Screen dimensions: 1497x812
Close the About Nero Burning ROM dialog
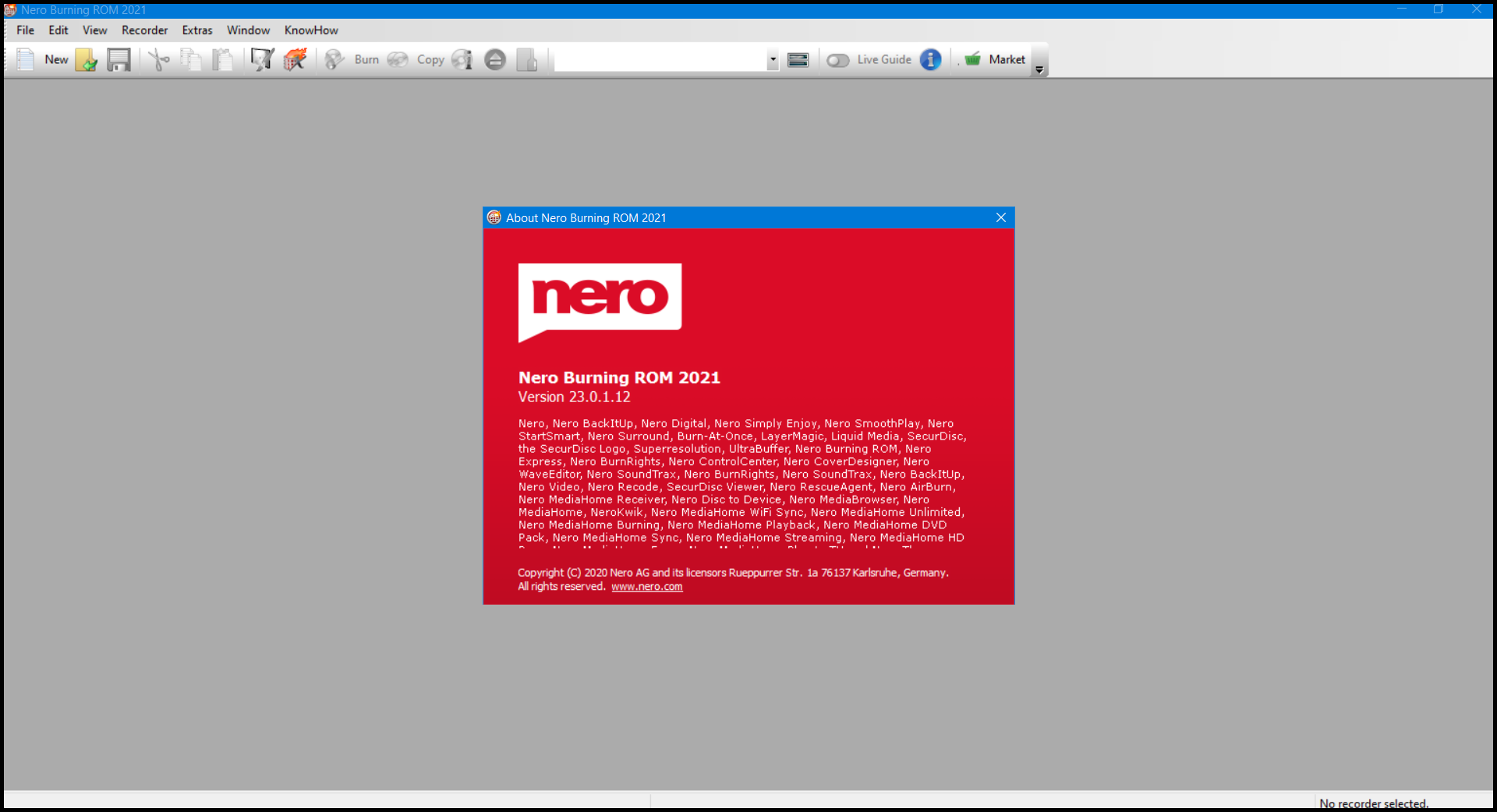(1001, 217)
